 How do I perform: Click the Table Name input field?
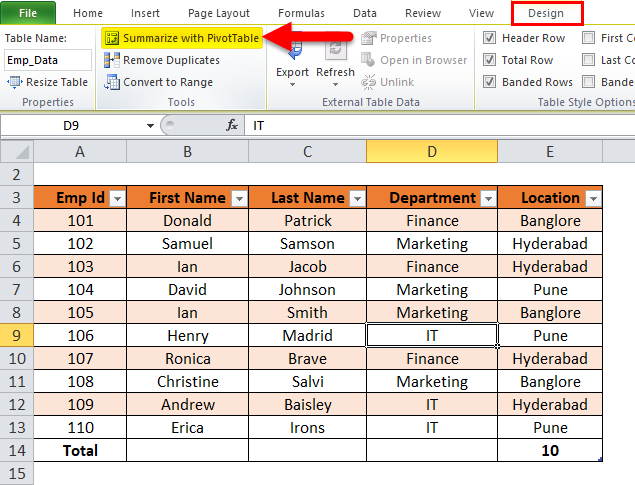pos(47,60)
